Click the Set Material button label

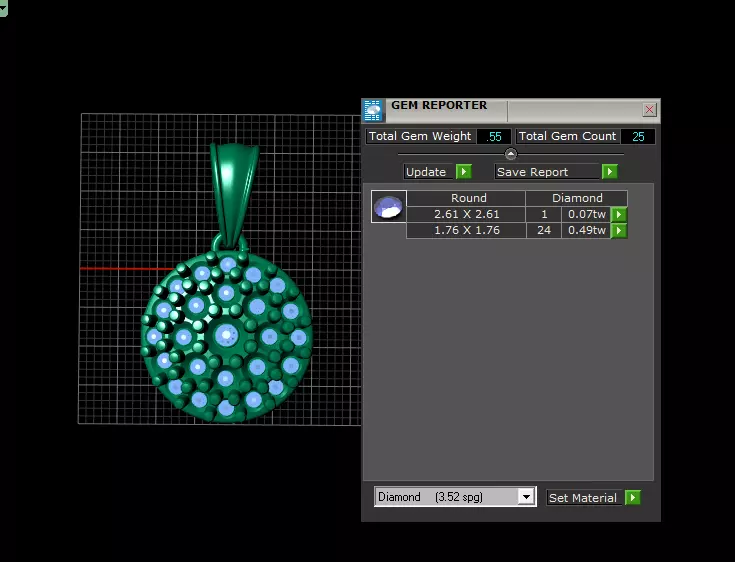tap(583, 498)
